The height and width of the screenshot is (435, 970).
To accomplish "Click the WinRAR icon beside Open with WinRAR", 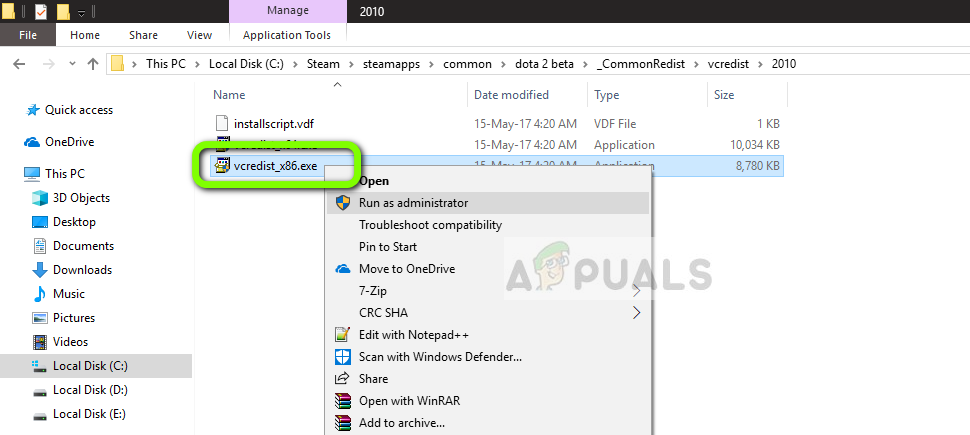I will click(343, 401).
